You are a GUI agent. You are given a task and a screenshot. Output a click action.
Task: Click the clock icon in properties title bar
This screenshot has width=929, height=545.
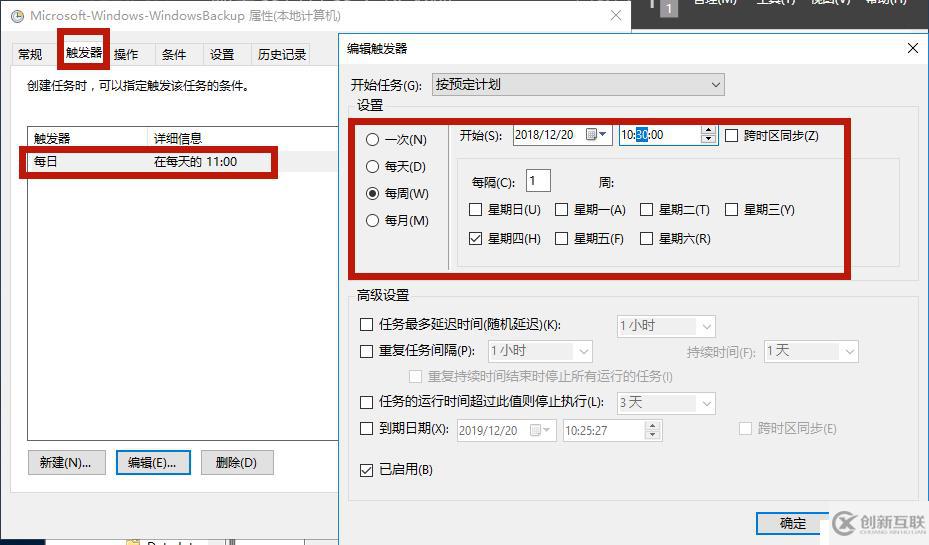click(17, 16)
